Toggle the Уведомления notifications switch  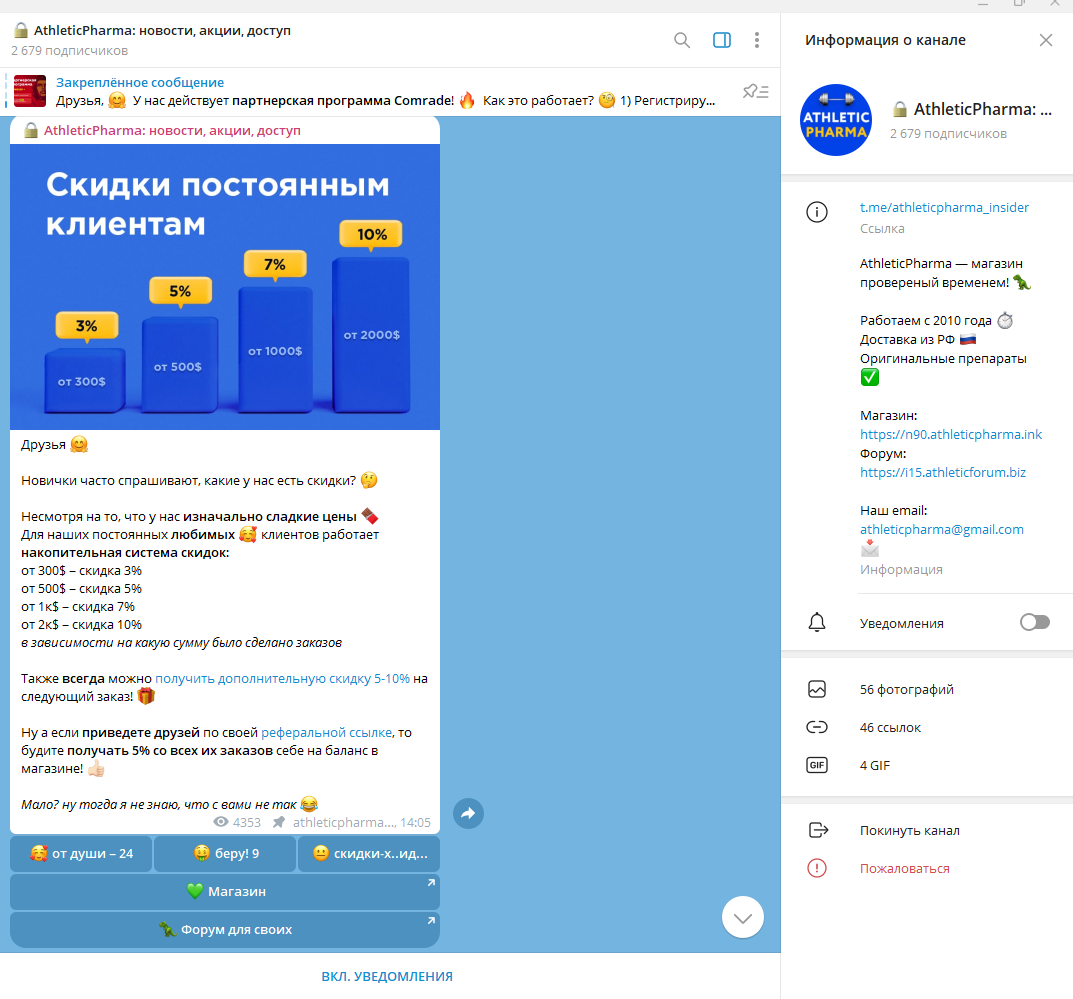[1034, 623]
